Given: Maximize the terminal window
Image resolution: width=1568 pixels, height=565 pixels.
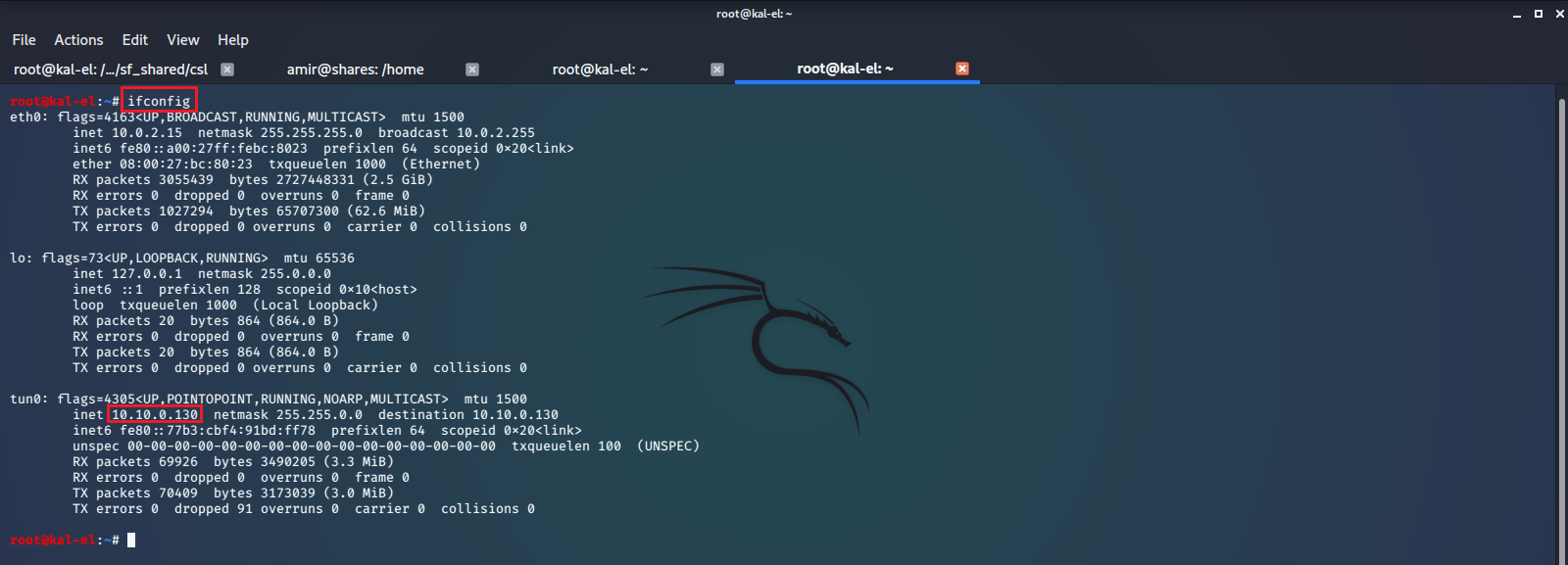Looking at the screenshot, I should point(1539,14).
